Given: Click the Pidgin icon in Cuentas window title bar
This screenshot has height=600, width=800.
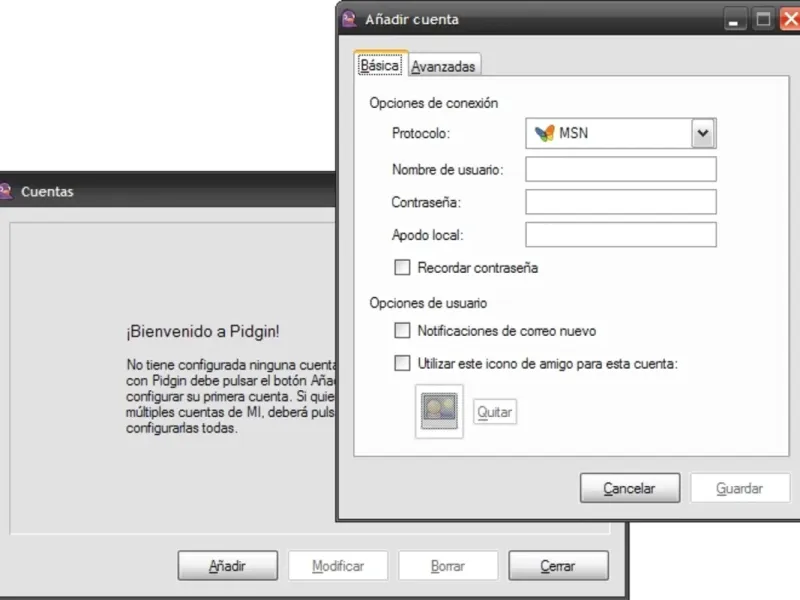Looking at the screenshot, I should 5,191.
